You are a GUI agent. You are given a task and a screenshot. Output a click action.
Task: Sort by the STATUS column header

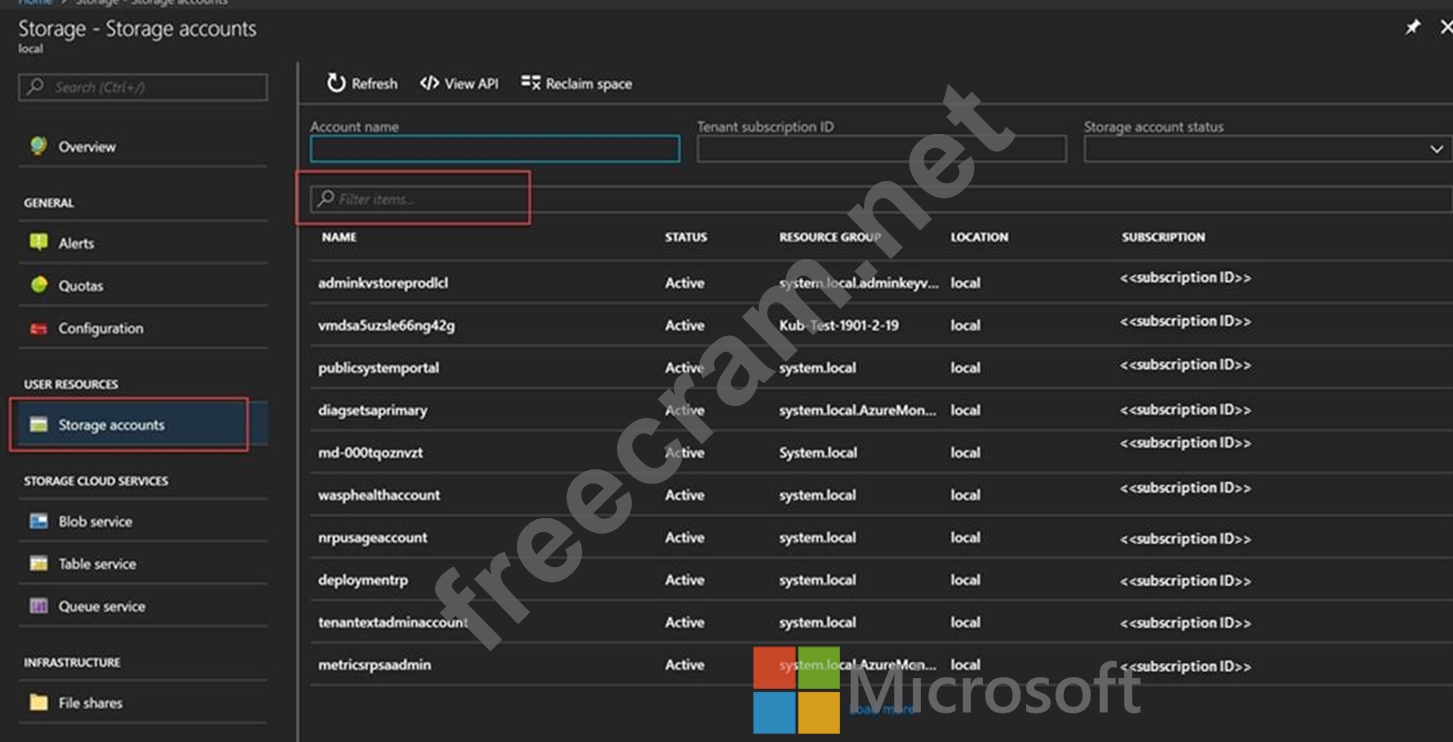pos(686,237)
